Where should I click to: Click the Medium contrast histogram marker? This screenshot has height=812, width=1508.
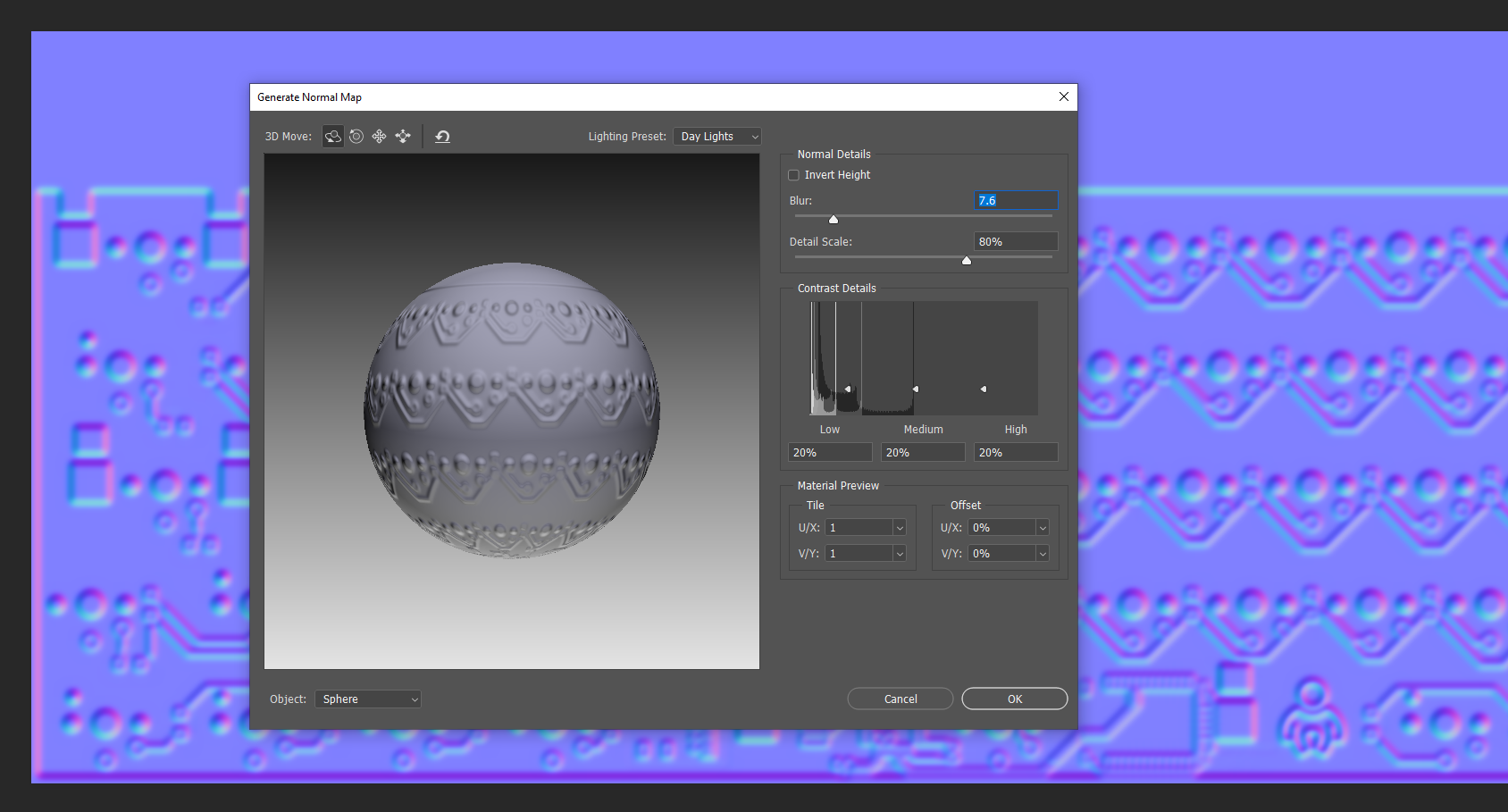[x=915, y=389]
